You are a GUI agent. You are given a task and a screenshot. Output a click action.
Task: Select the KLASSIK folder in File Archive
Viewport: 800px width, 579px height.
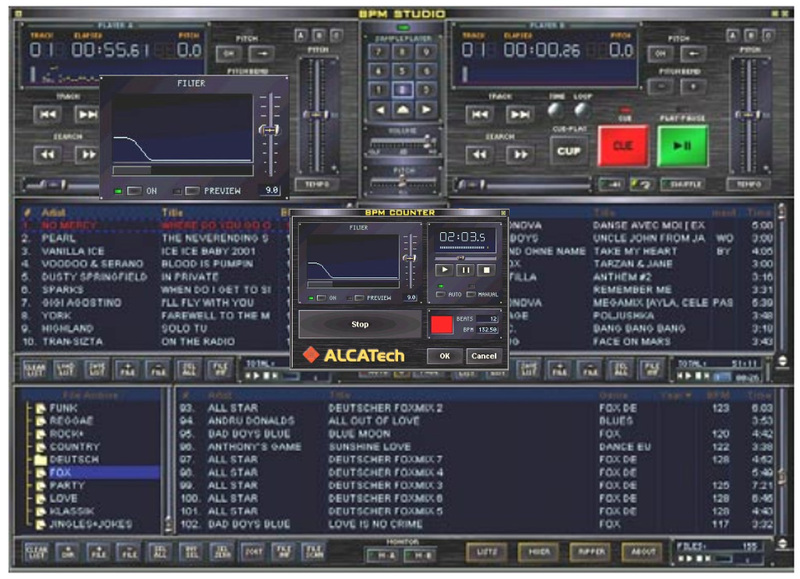tap(71, 511)
